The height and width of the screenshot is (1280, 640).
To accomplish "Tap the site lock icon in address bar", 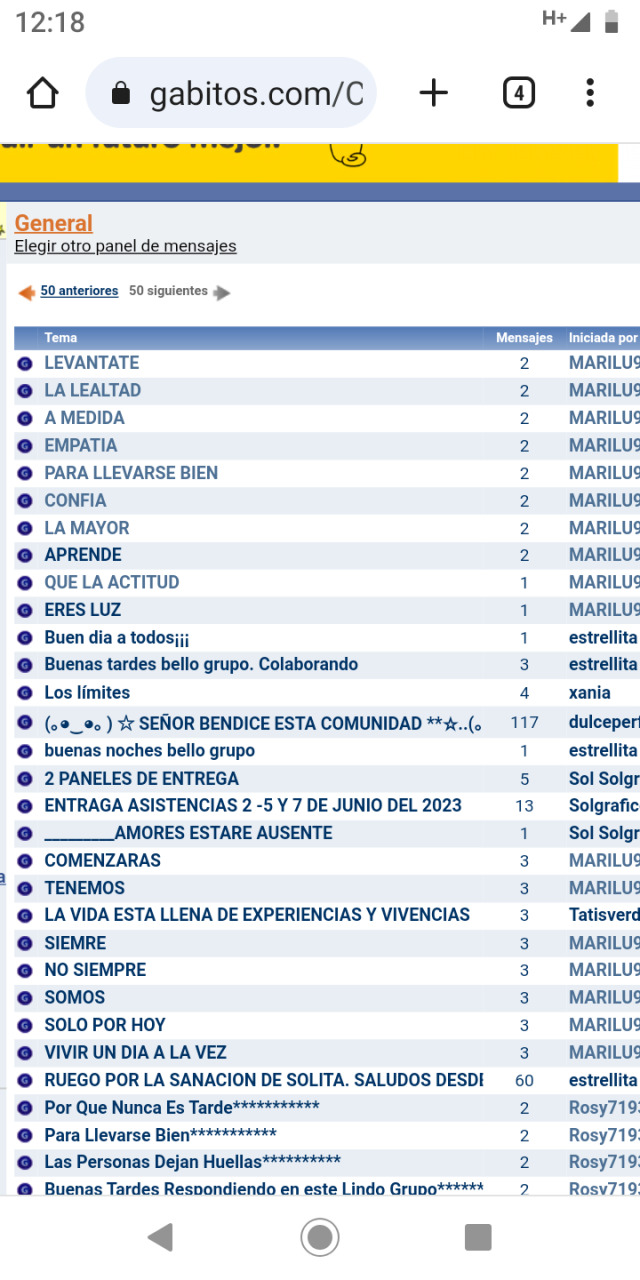I will tap(121, 94).
